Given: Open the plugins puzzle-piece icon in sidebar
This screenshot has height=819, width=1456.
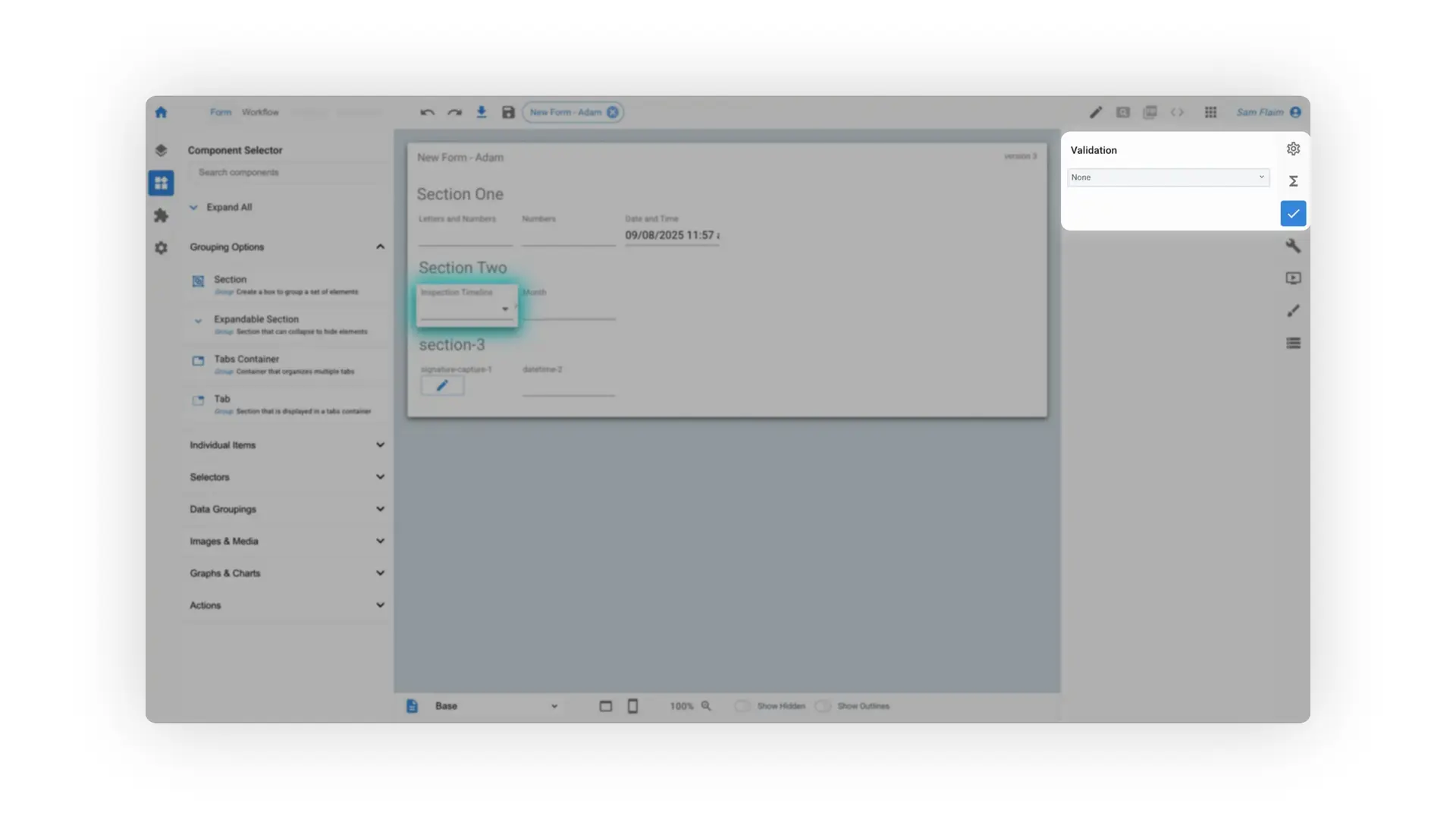Looking at the screenshot, I should 161,215.
